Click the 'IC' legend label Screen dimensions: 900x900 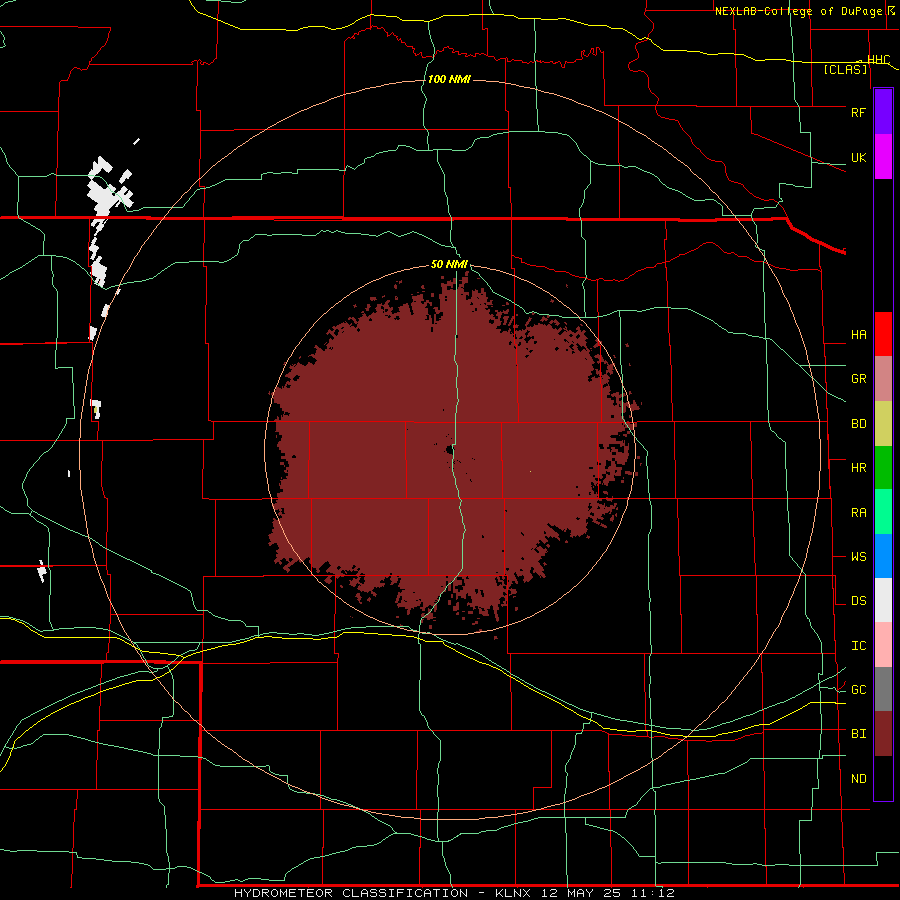click(x=858, y=646)
